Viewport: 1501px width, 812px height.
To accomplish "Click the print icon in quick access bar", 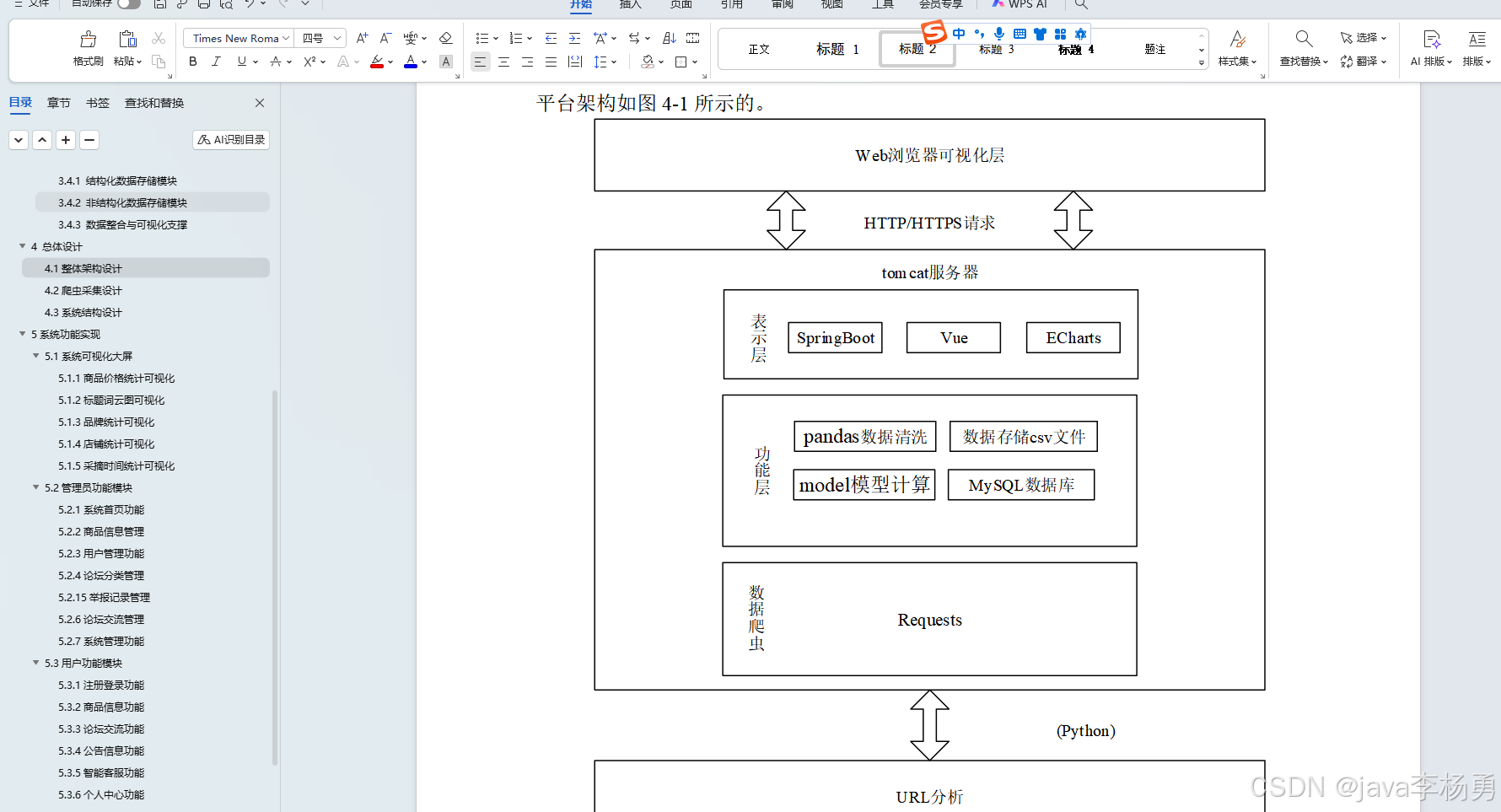I will (x=203, y=4).
